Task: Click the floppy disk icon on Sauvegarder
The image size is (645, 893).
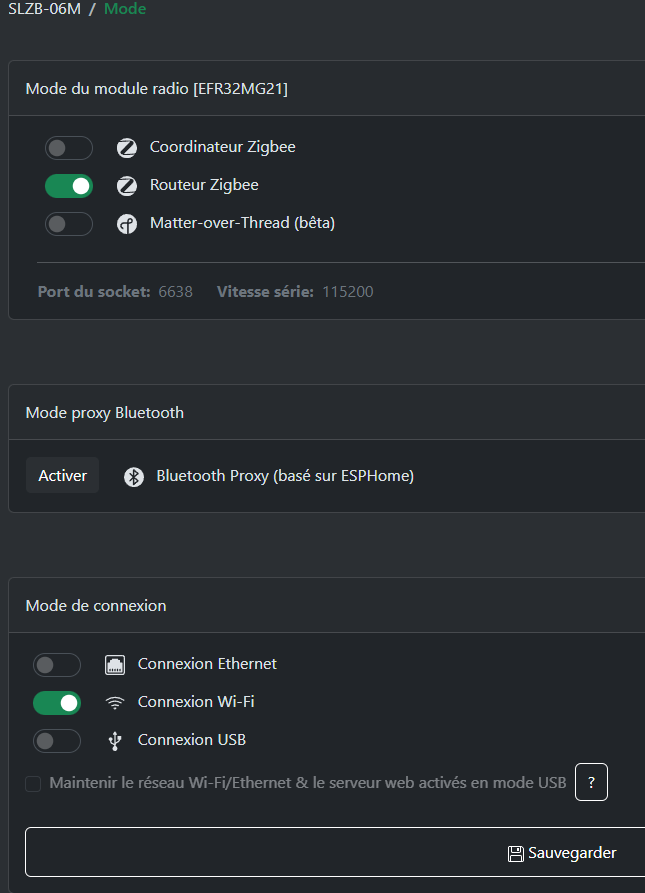Action: [516, 853]
